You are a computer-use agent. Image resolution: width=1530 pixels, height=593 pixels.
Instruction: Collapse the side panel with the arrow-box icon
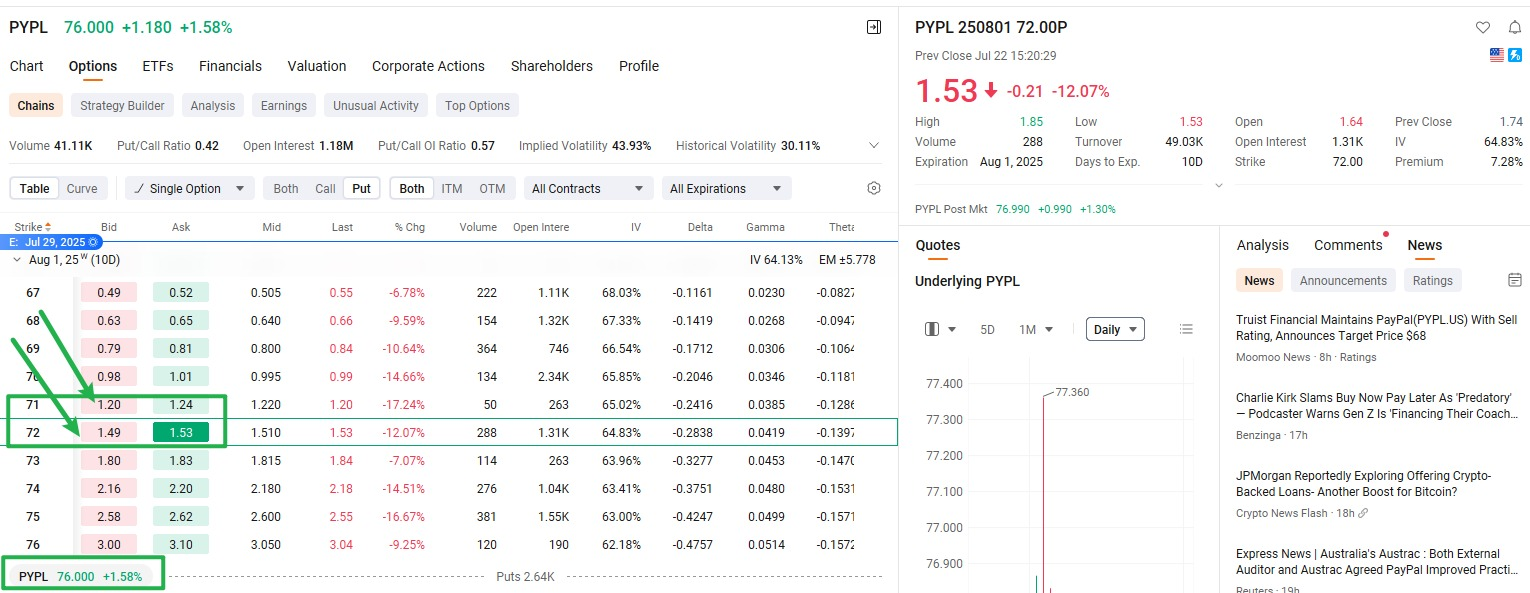874,28
